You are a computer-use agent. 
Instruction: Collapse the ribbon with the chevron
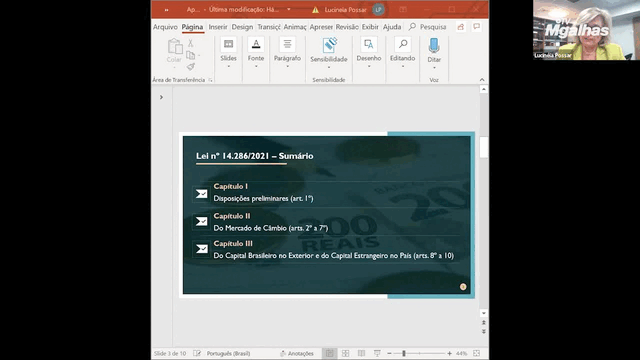[482, 80]
